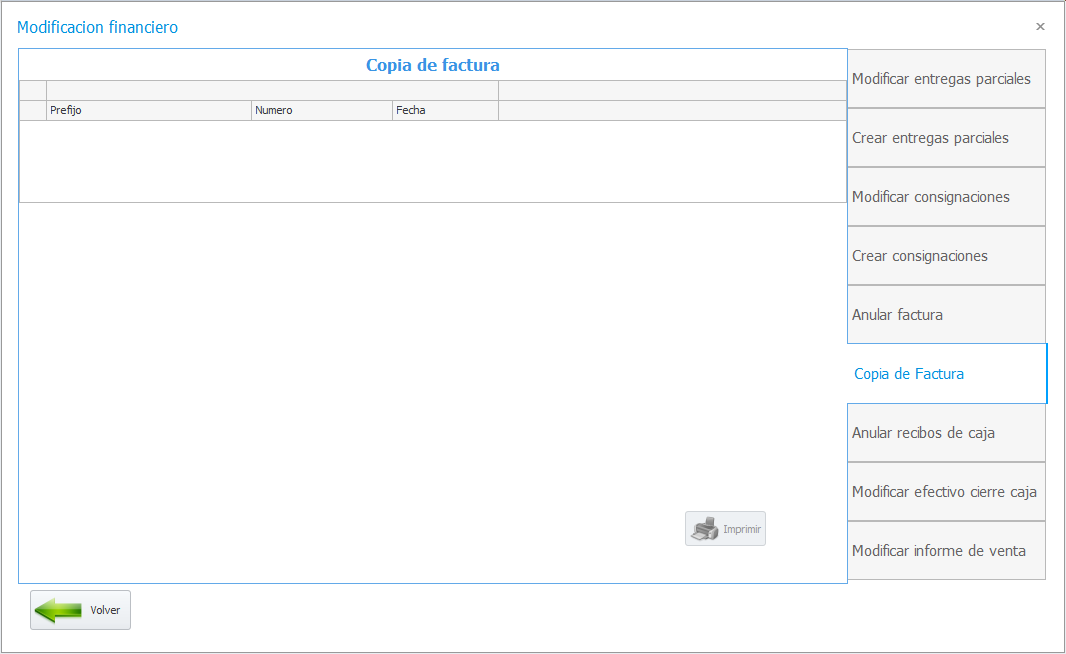Sort by the Prefijo column header

[x=149, y=111]
